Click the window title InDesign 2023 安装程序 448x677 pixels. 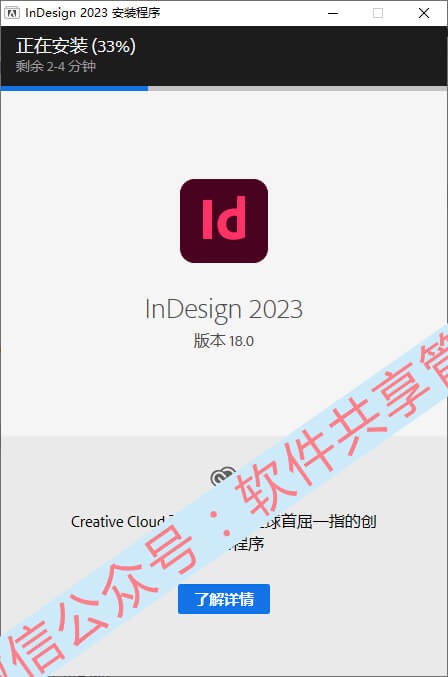pyautogui.click(x=92, y=13)
